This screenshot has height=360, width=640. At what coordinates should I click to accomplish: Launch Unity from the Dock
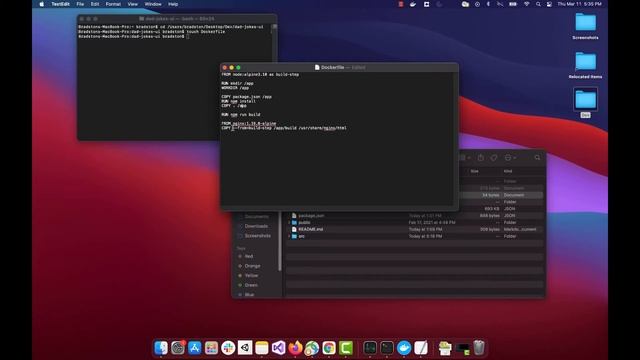click(x=245, y=348)
